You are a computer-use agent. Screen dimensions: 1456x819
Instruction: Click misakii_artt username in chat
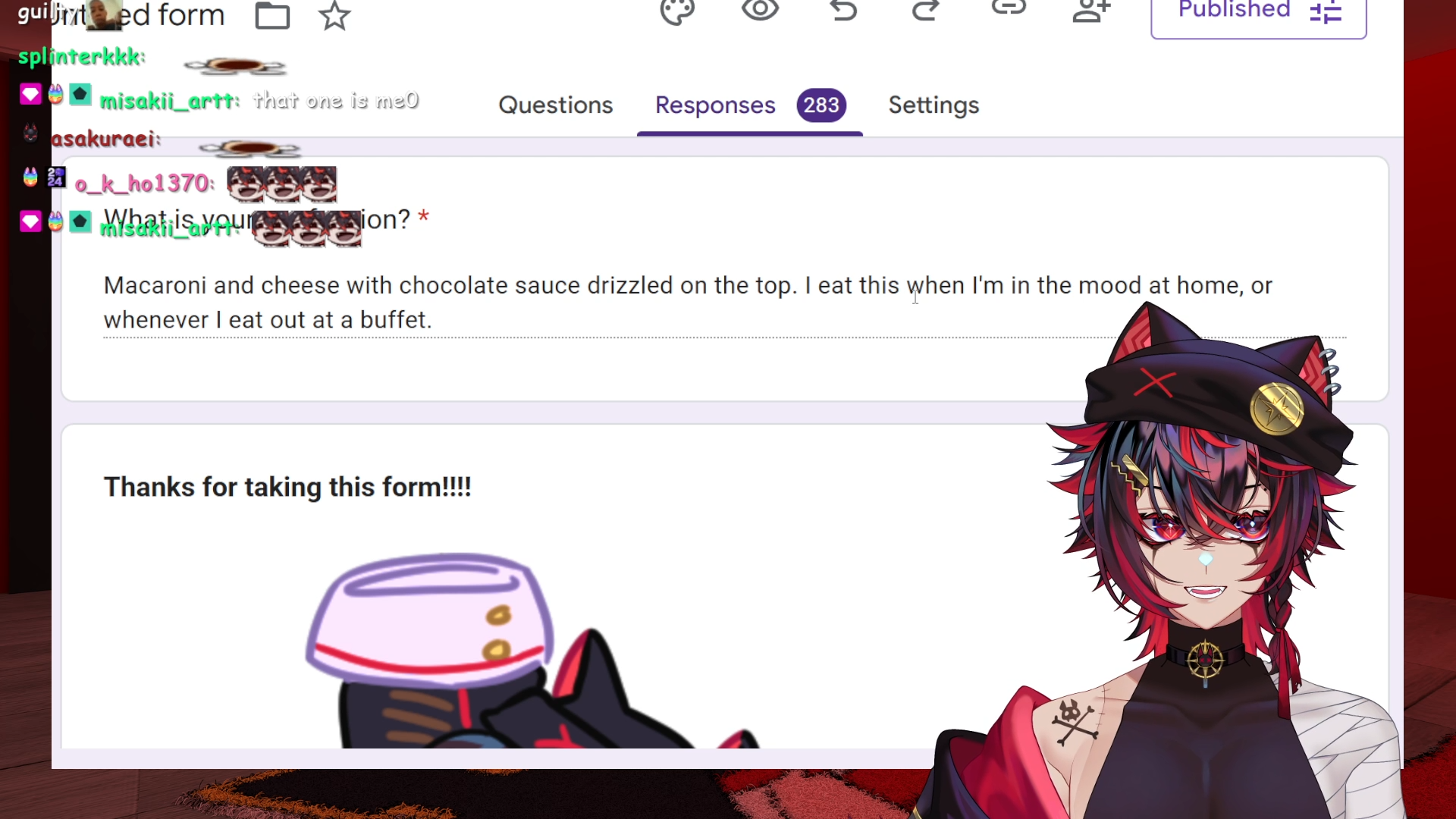169,101
